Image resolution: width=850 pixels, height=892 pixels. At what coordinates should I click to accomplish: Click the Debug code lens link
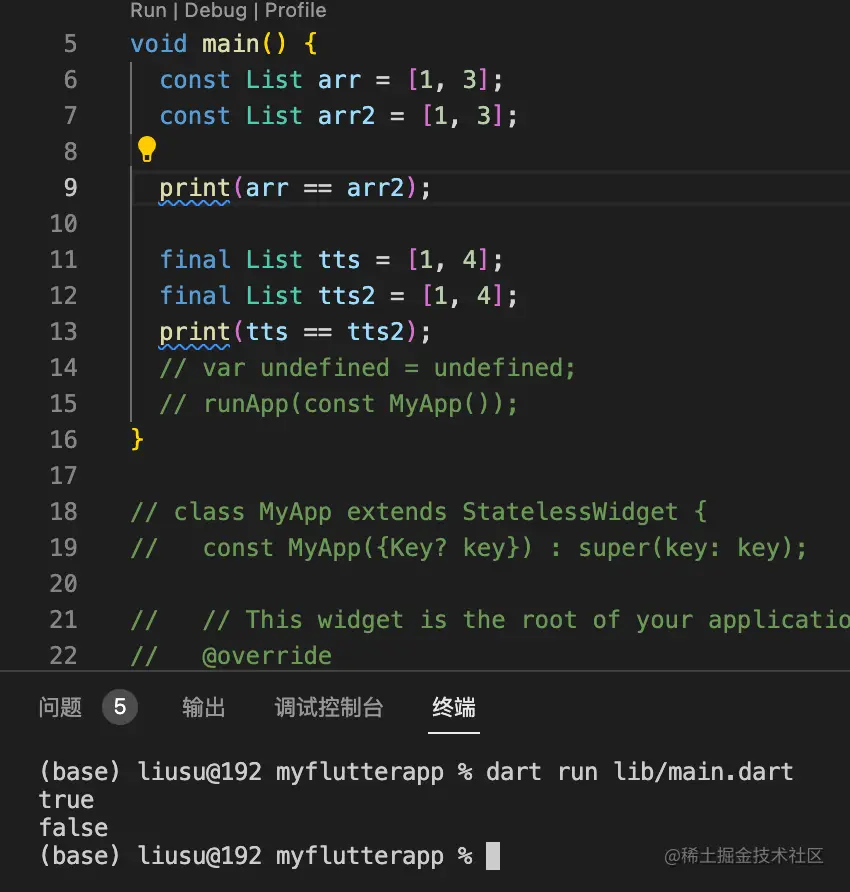[x=216, y=10]
